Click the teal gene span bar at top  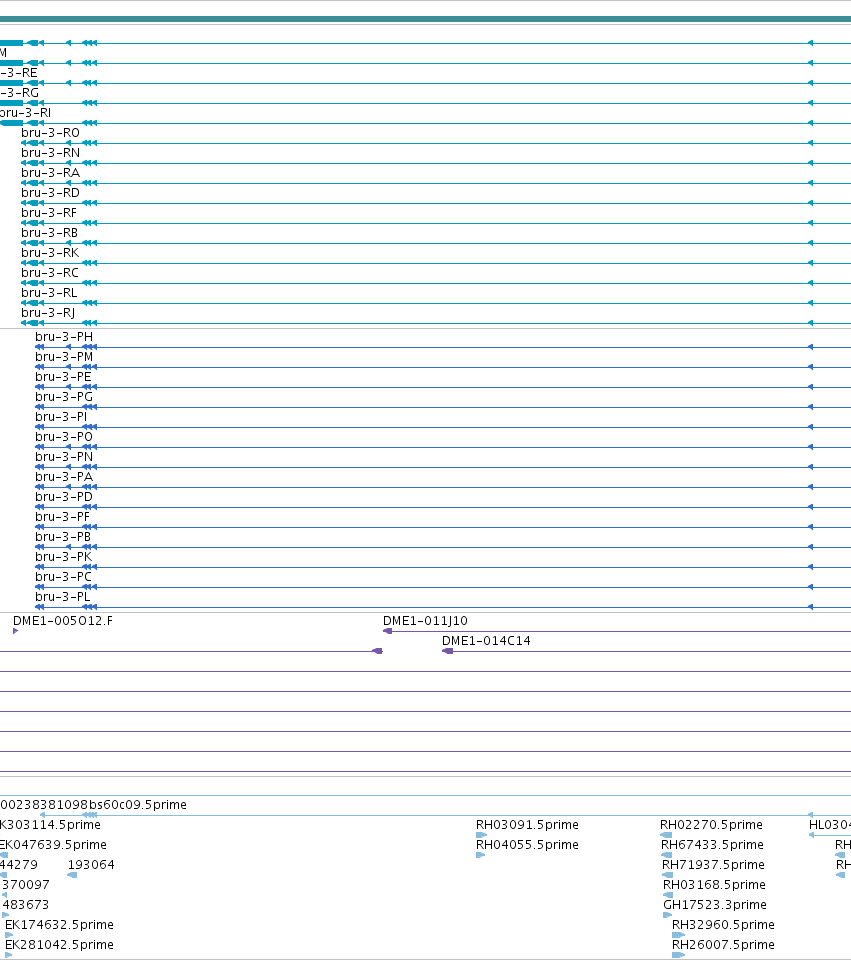tap(426, 20)
